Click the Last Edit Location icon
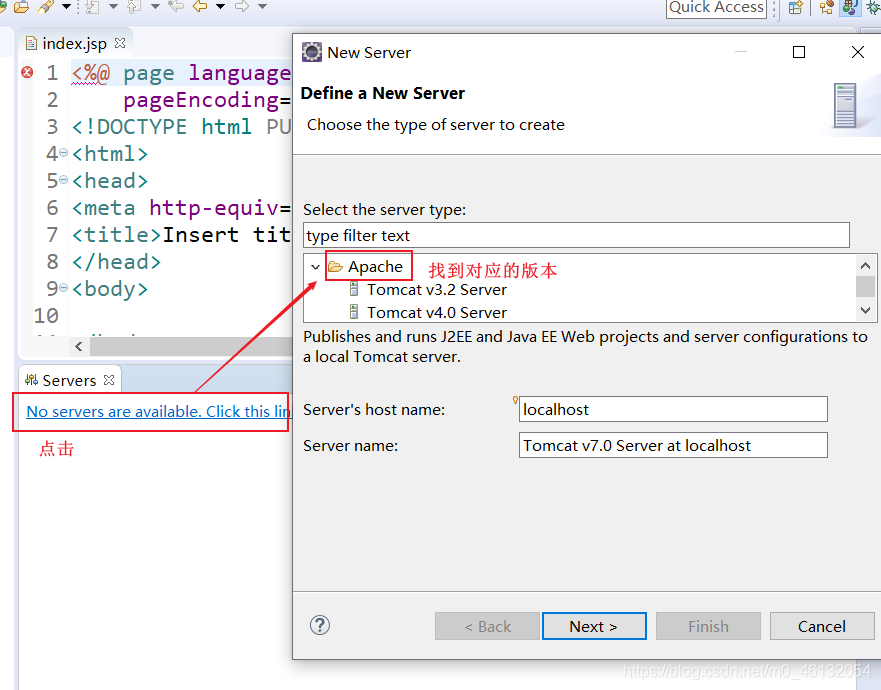 tap(176, 7)
